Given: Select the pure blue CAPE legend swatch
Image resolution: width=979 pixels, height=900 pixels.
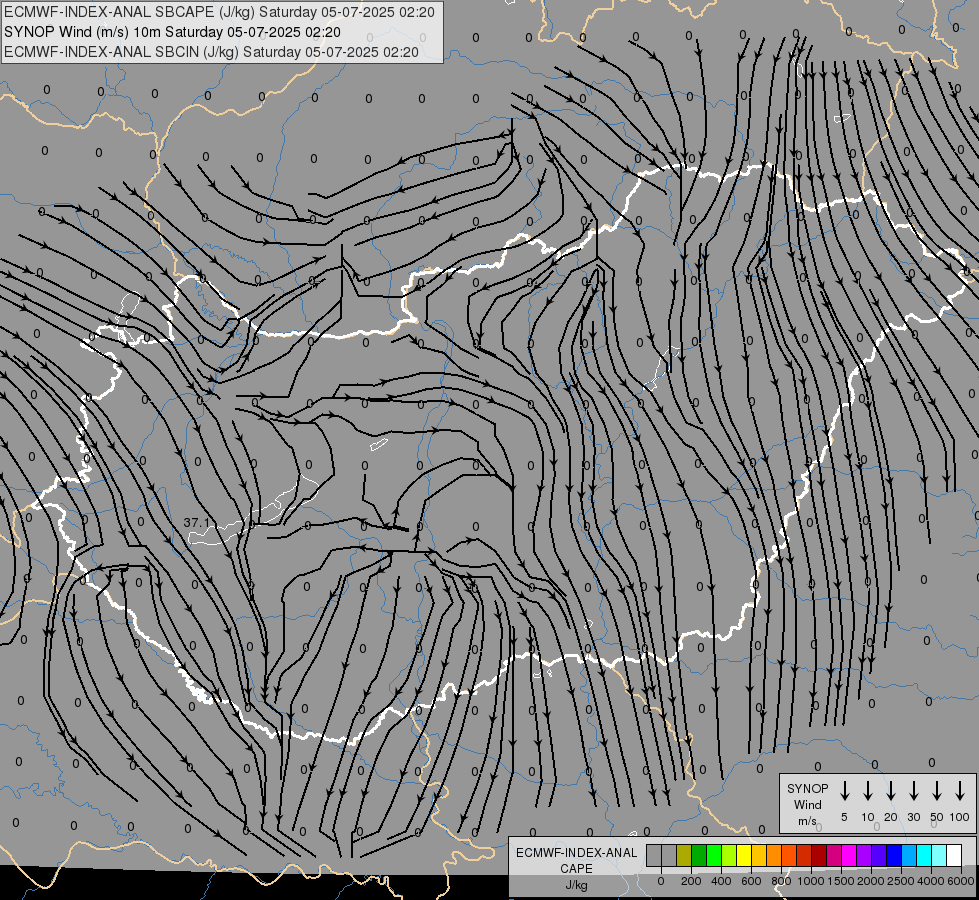Looking at the screenshot, I should pyautogui.click(x=895, y=855).
